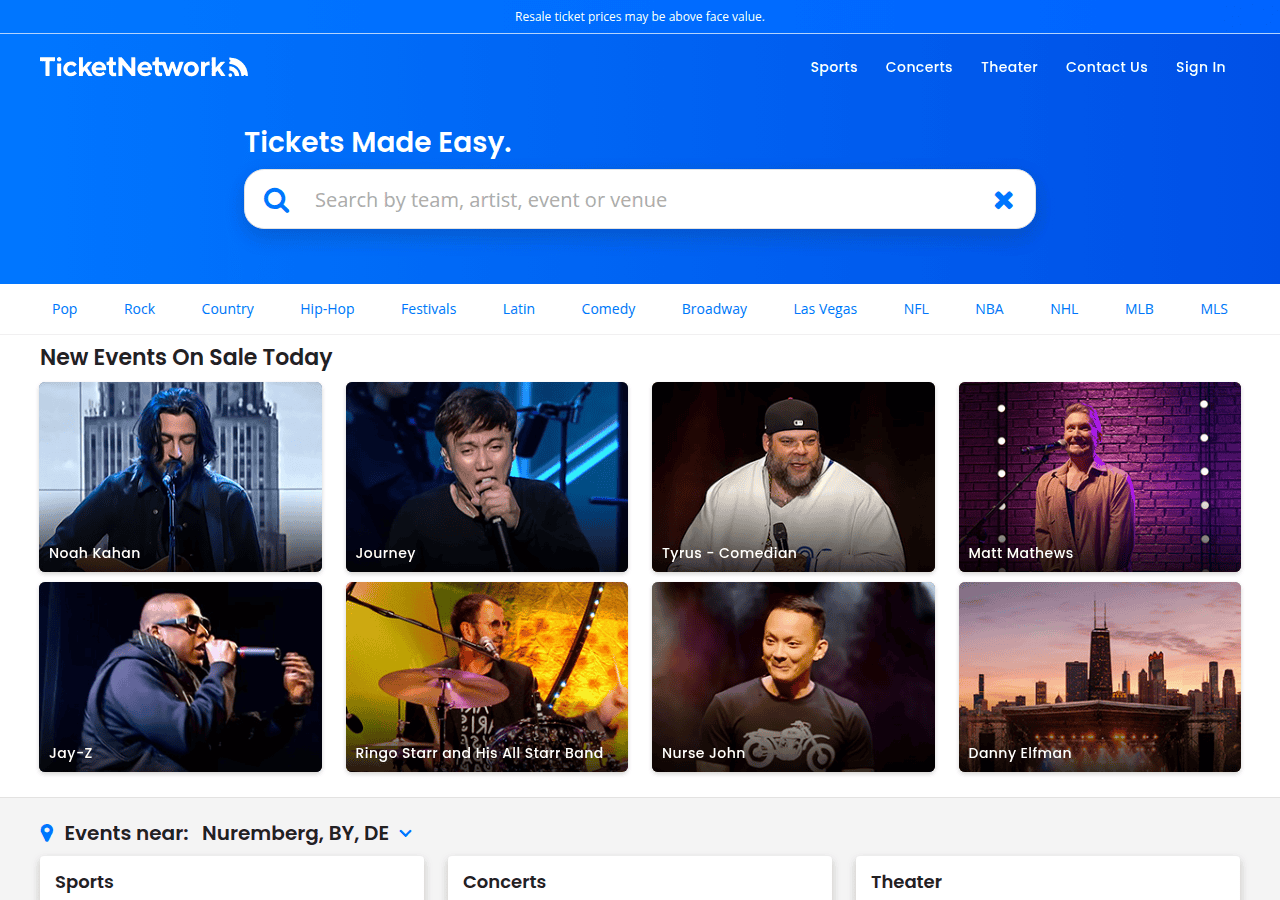Open the Journey event card
1280x900 pixels.
pos(487,477)
